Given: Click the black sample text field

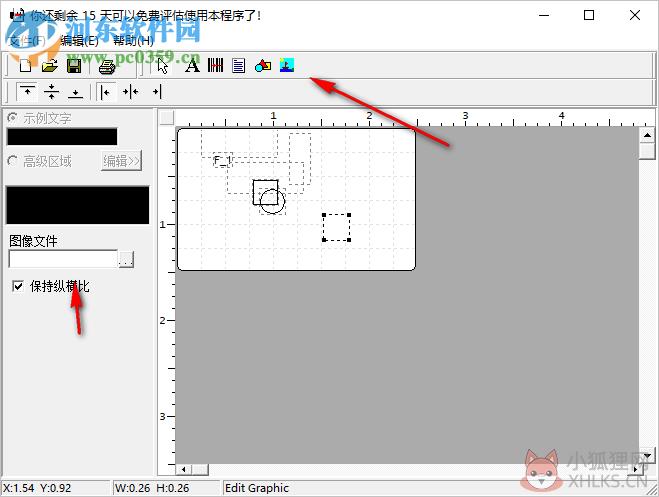Looking at the screenshot, I should pyautogui.click(x=62, y=137).
